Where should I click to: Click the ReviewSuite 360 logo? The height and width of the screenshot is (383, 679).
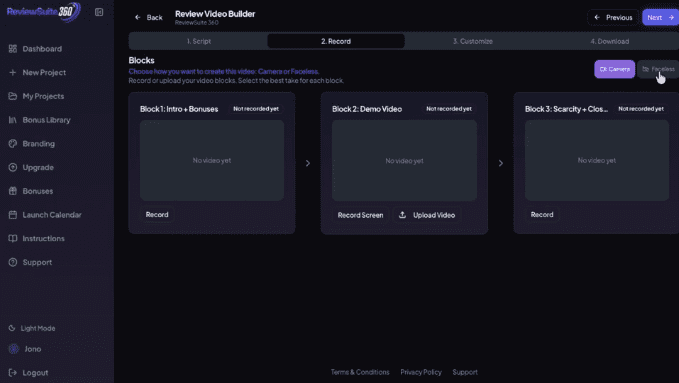[44, 12]
